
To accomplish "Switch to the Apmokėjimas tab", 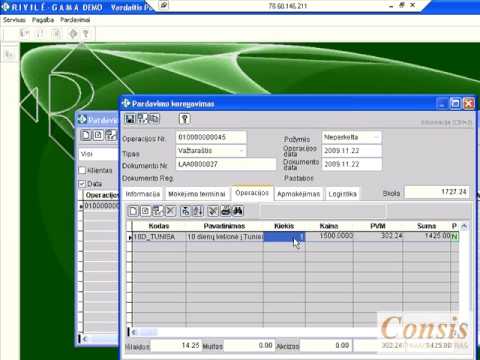I will tap(298, 194).
